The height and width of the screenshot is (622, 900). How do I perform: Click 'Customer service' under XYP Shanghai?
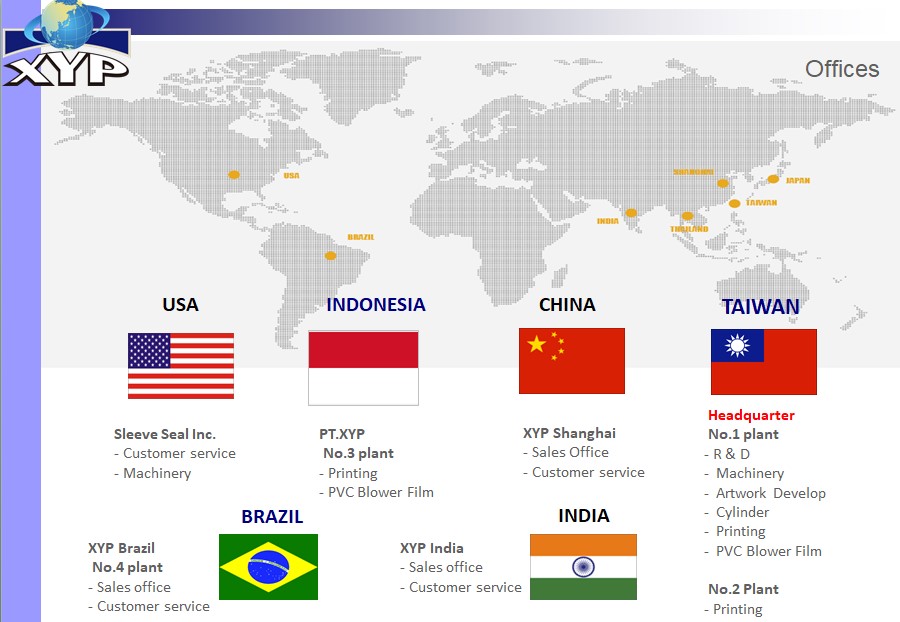click(588, 472)
